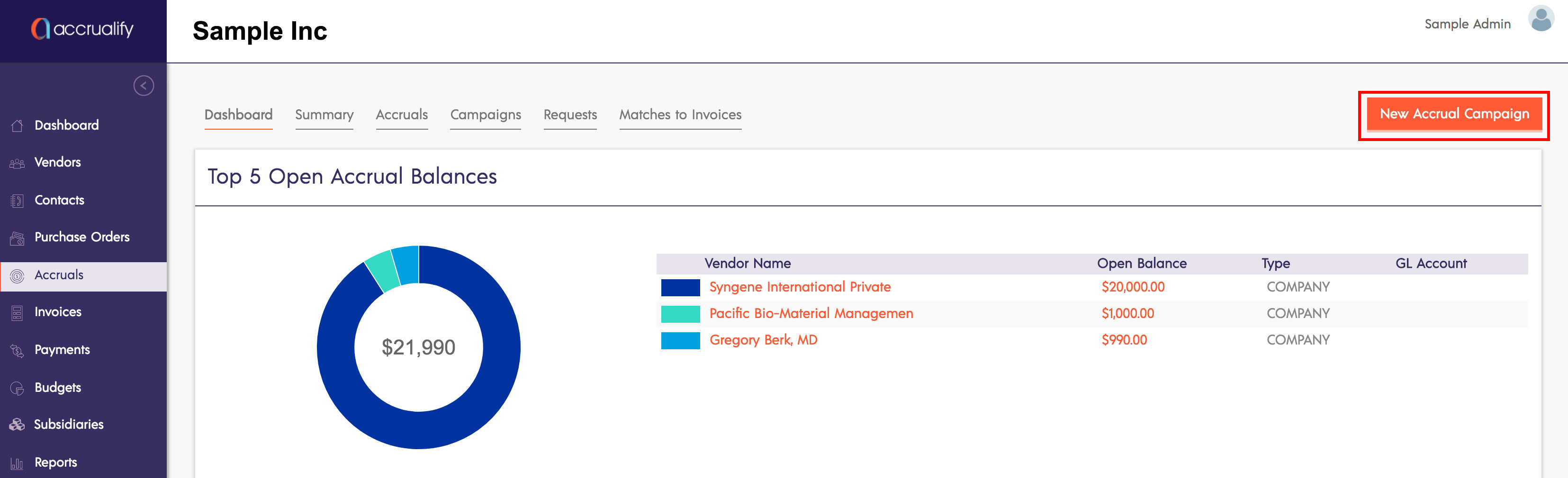
Task: Go to Matches to Invoices tab
Action: click(x=680, y=115)
